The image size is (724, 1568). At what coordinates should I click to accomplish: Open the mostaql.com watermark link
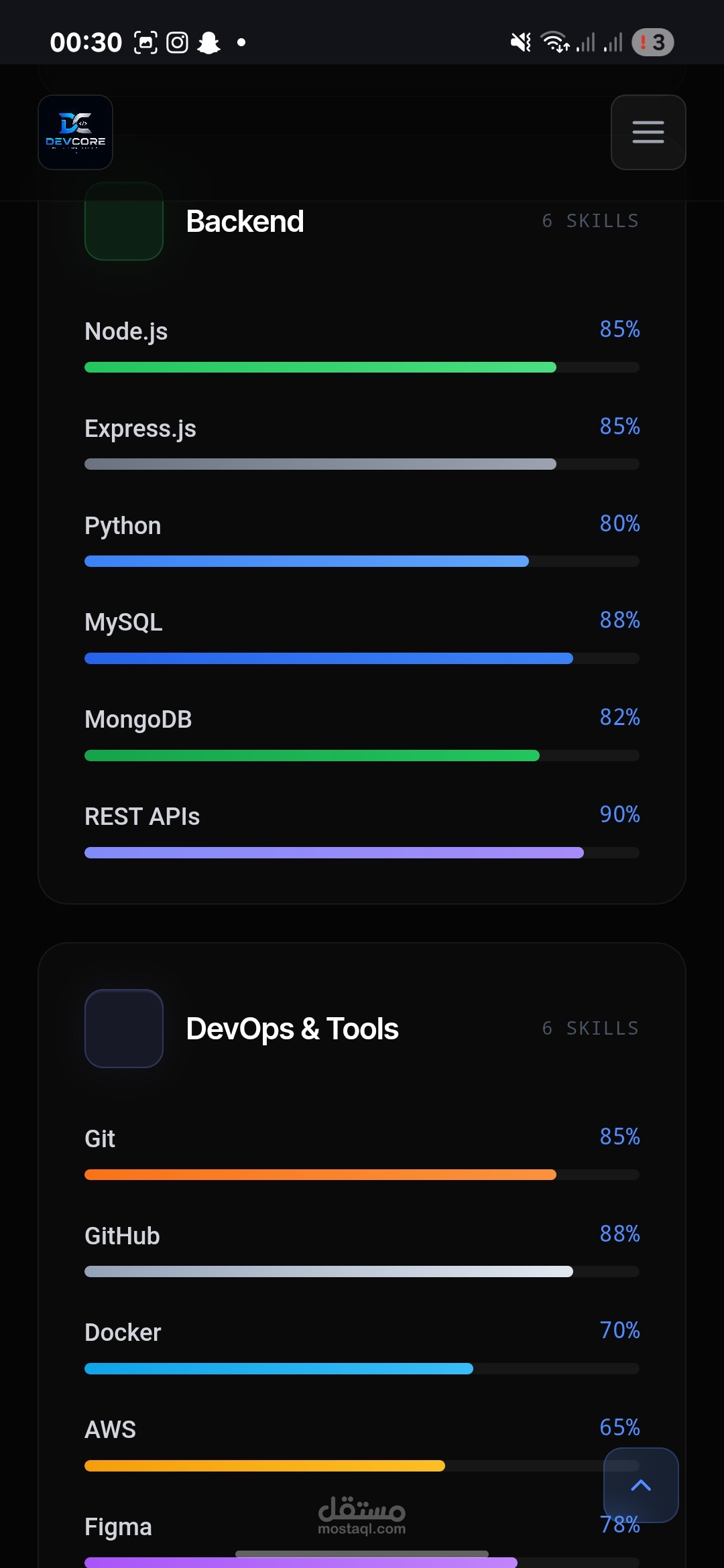(362, 1514)
